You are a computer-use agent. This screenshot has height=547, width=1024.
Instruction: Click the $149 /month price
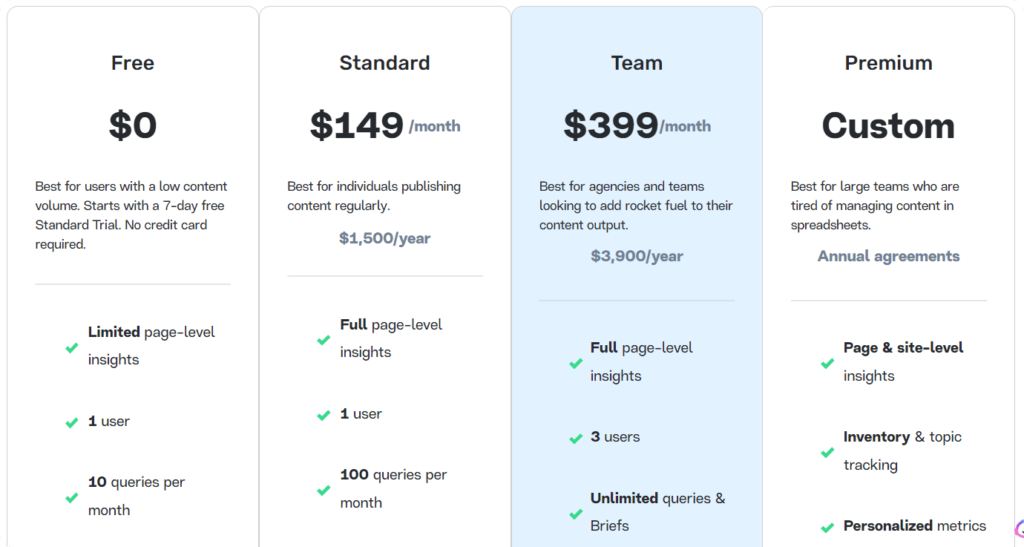(x=385, y=125)
